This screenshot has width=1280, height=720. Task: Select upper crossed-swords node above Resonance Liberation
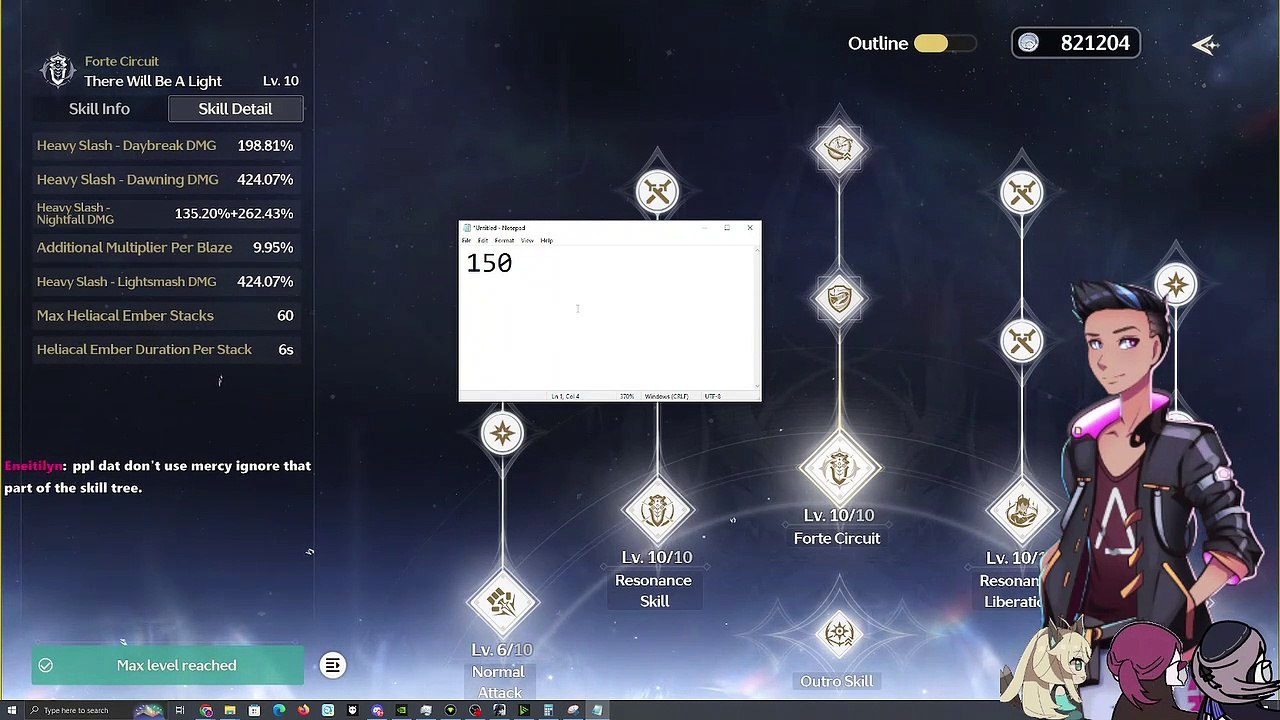(x=1021, y=192)
